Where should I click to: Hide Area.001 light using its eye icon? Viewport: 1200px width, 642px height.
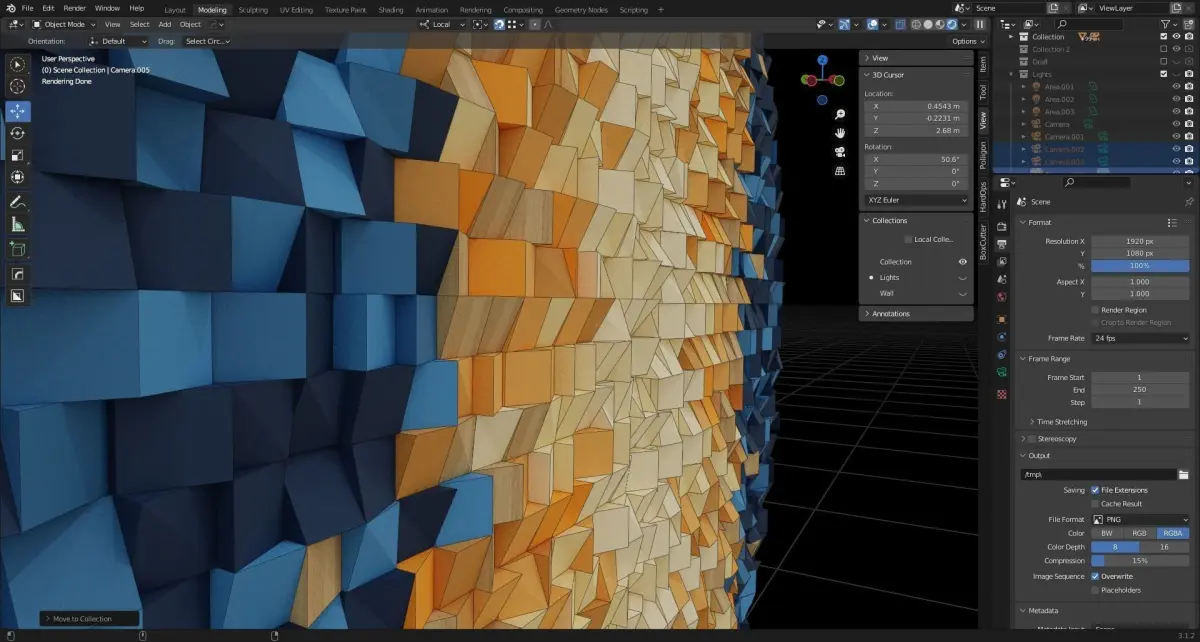(x=1176, y=87)
